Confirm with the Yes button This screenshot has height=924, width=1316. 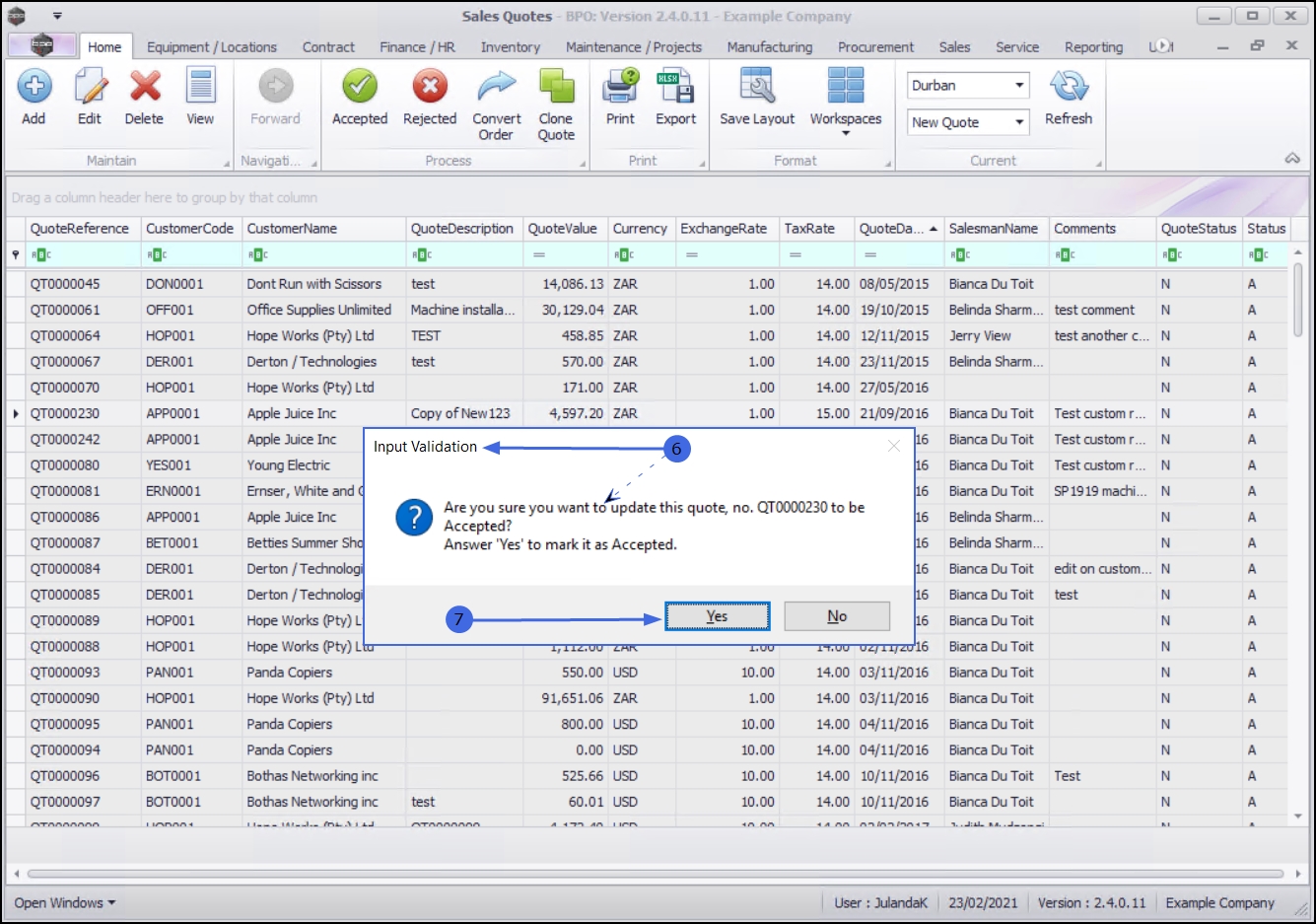718,616
